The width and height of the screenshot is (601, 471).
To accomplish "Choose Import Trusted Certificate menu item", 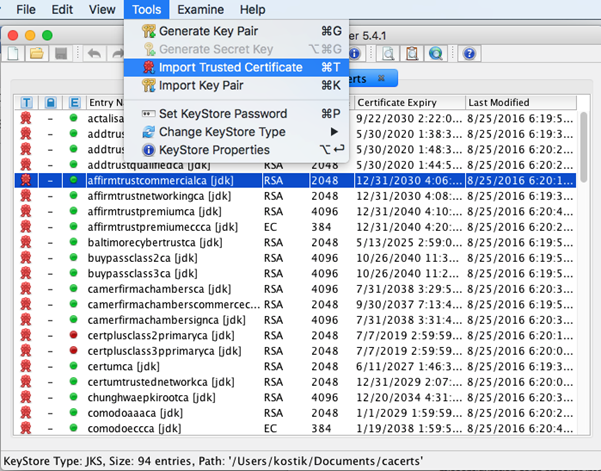I will point(236,67).
